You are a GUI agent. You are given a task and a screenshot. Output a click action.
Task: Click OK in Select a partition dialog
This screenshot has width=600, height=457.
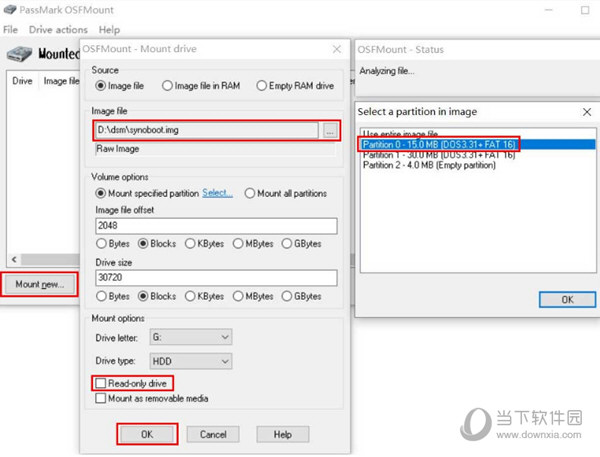(x=567, y=300)
